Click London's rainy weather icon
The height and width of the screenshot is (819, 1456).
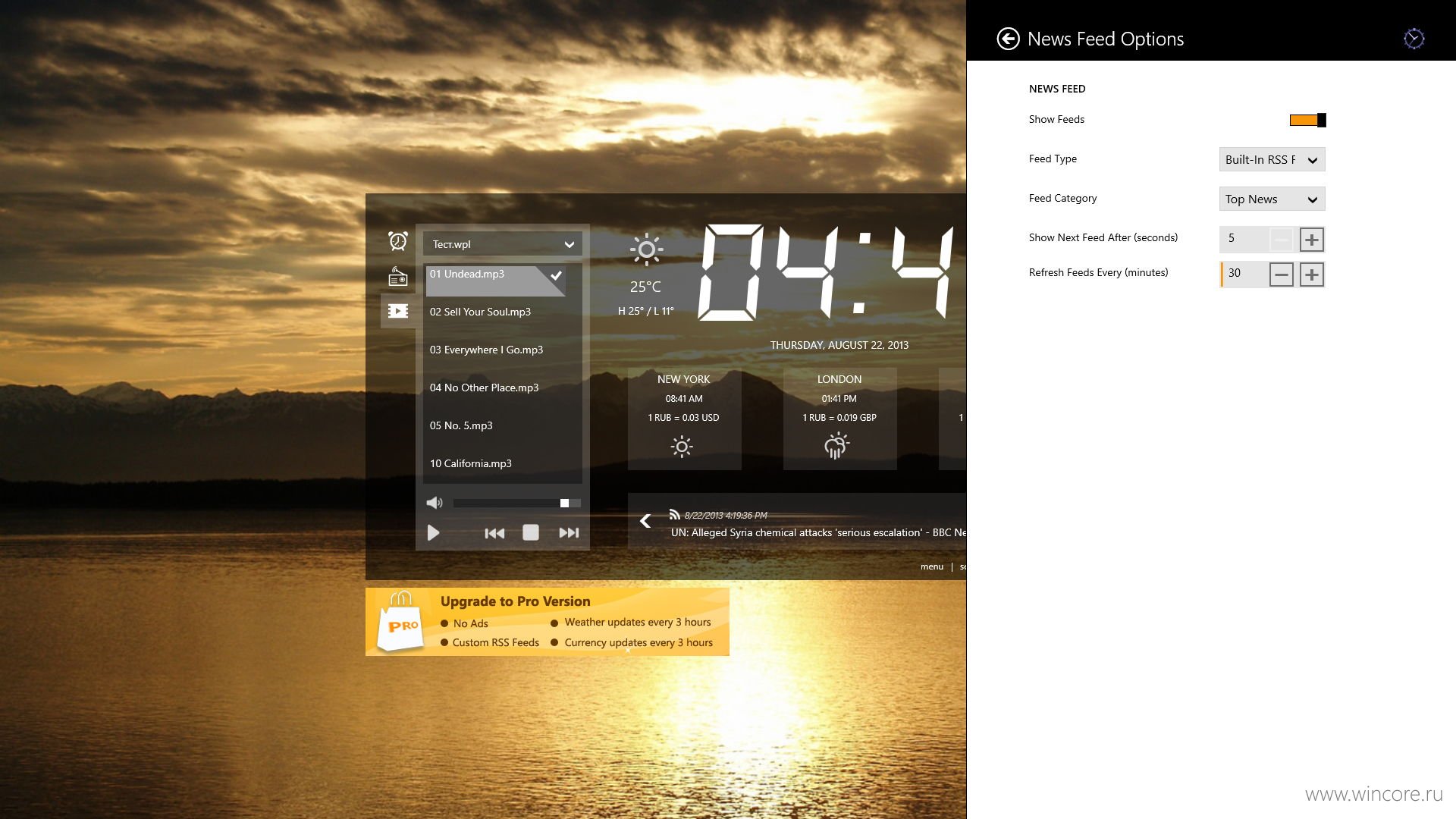point(836,446)
